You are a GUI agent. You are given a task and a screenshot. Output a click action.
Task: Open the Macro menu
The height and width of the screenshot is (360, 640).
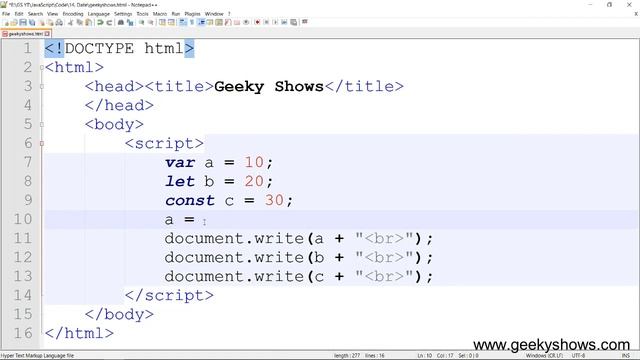[x=160, y=14]
